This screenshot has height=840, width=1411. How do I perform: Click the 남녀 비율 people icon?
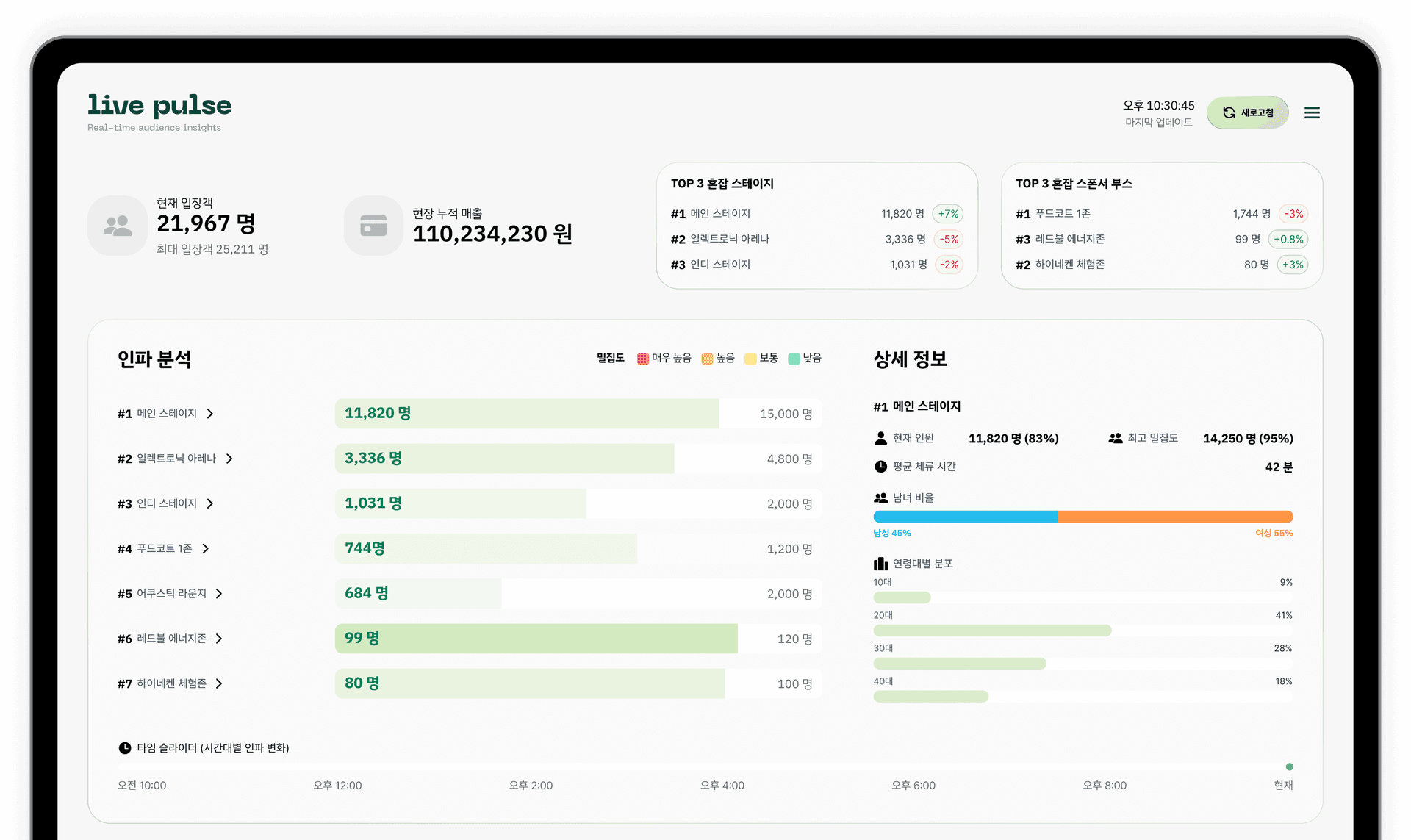click(880, 498)
